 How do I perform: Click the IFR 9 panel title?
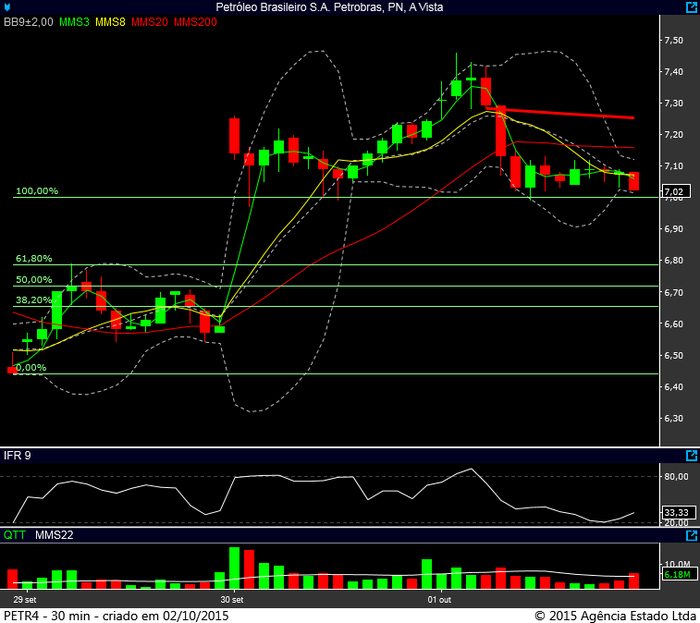(x=17, y=456)
